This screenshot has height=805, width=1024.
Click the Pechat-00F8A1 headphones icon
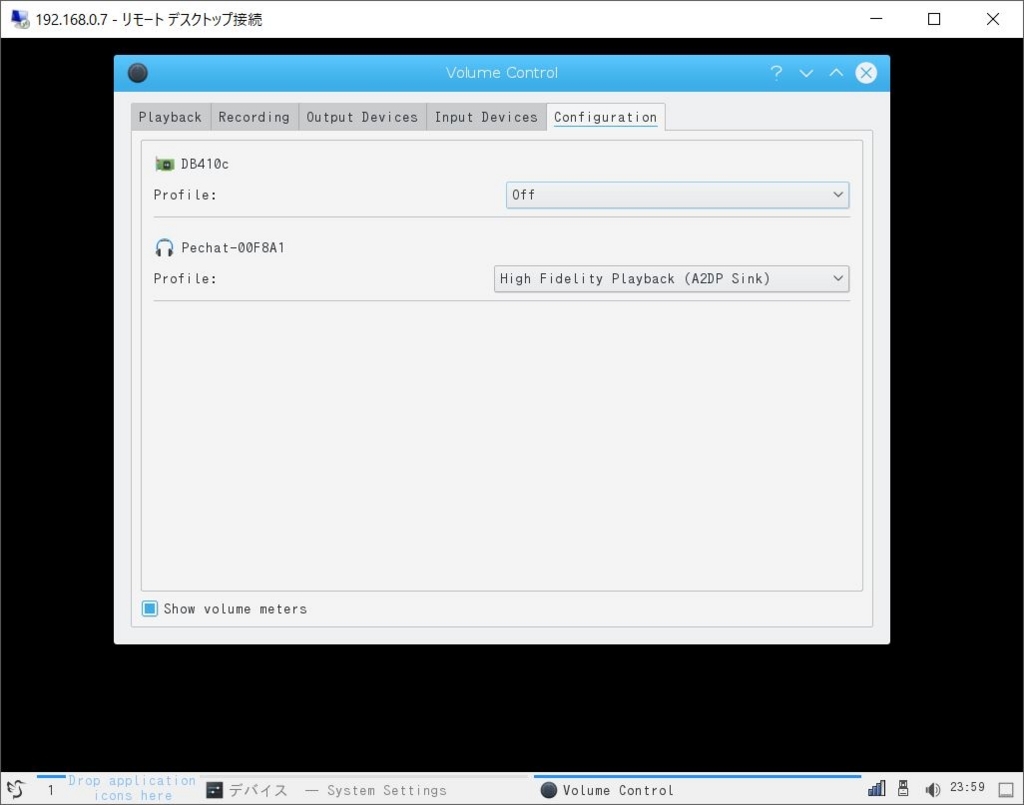click(x=165, y=248)
